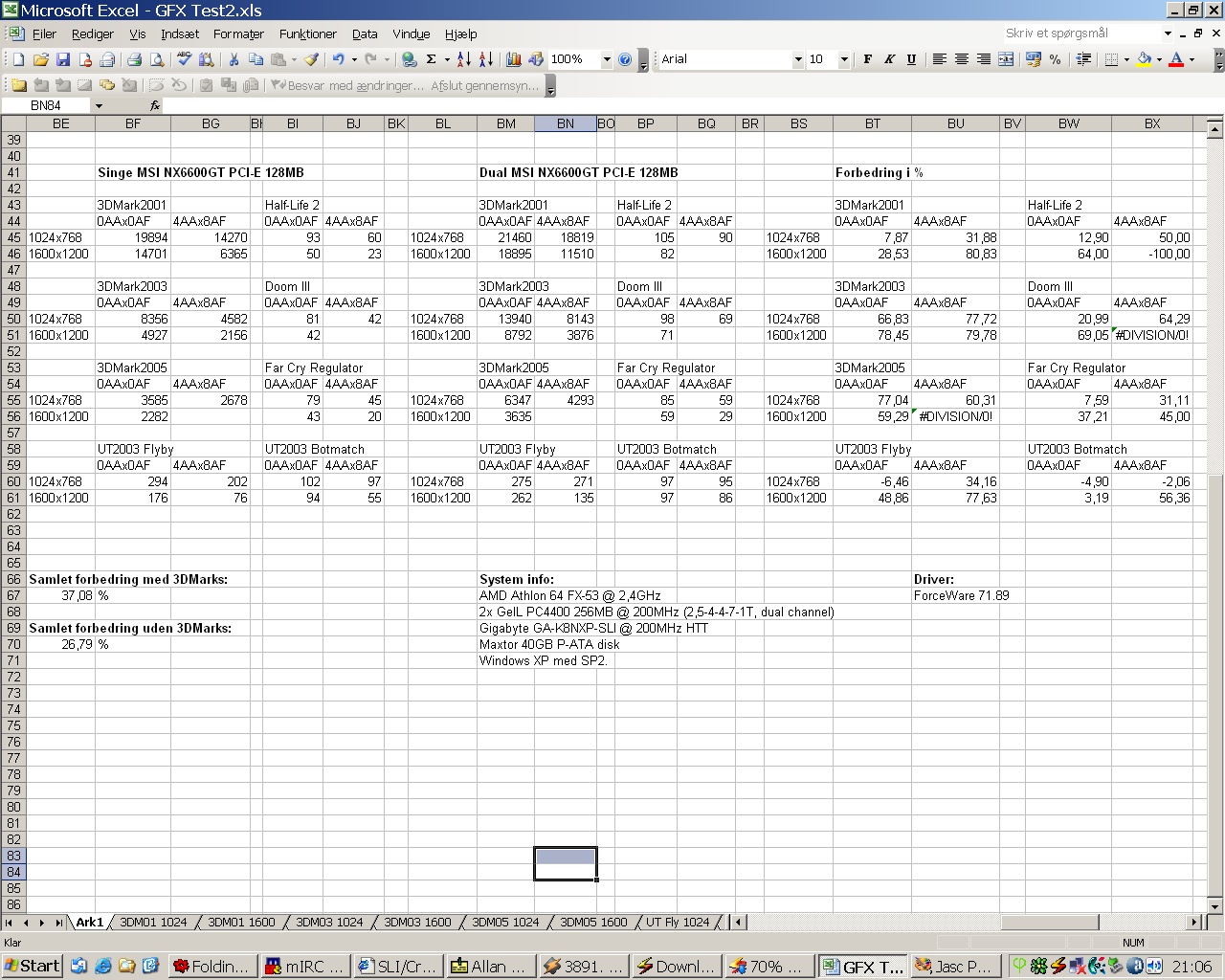
Task: Click the 'Skriv et spørgsmål' help box
Action: point(1080,33)
